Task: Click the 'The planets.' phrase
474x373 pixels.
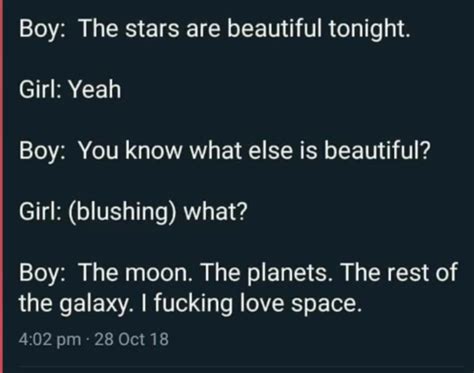Action: click(266, 273)
